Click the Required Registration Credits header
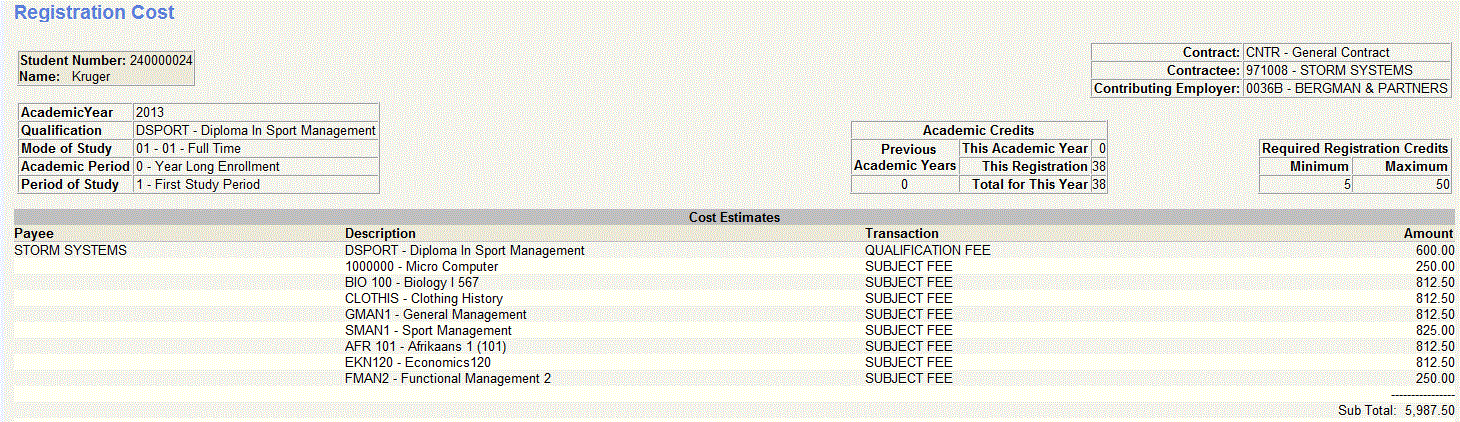The height and width of the screenshot is (422, 1460). pyautogui.click(x=1355, y=148)
